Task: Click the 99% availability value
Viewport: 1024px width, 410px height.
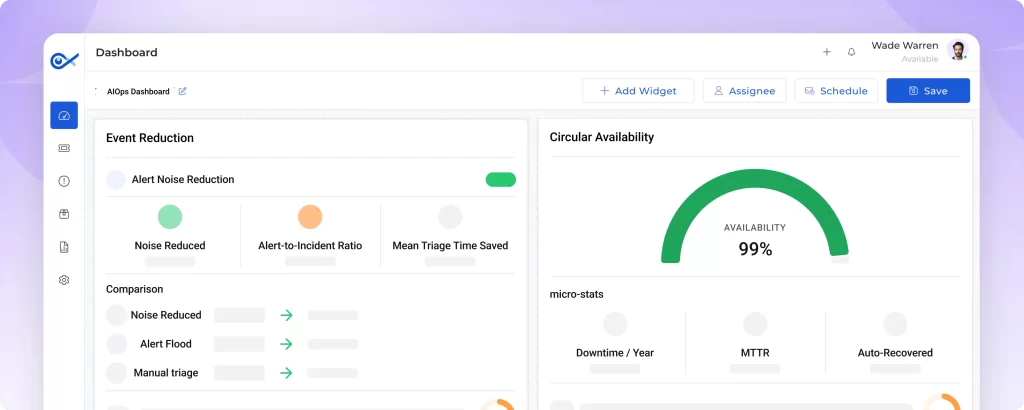Action: [755, 249]
